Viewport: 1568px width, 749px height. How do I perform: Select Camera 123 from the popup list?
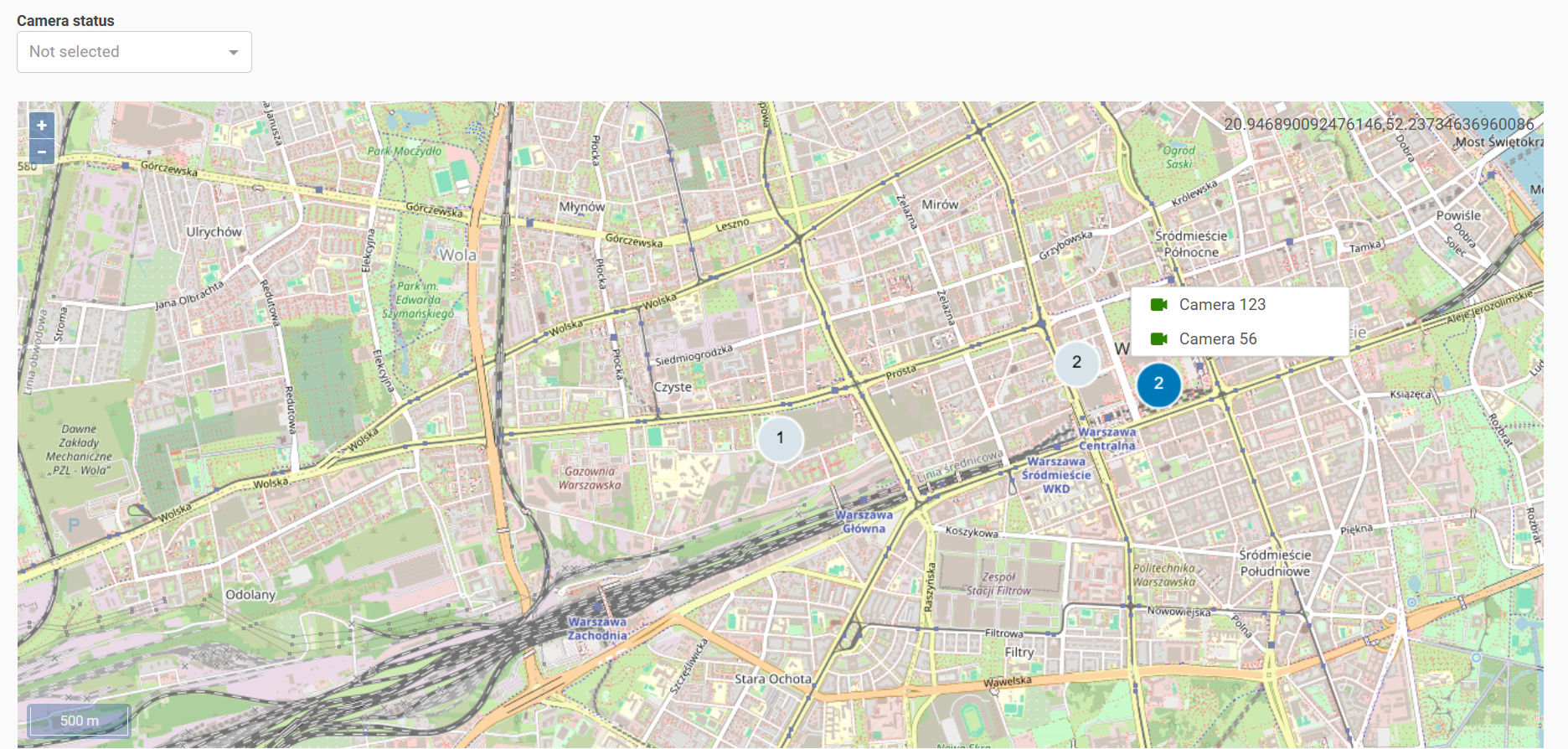[1222, 304]
